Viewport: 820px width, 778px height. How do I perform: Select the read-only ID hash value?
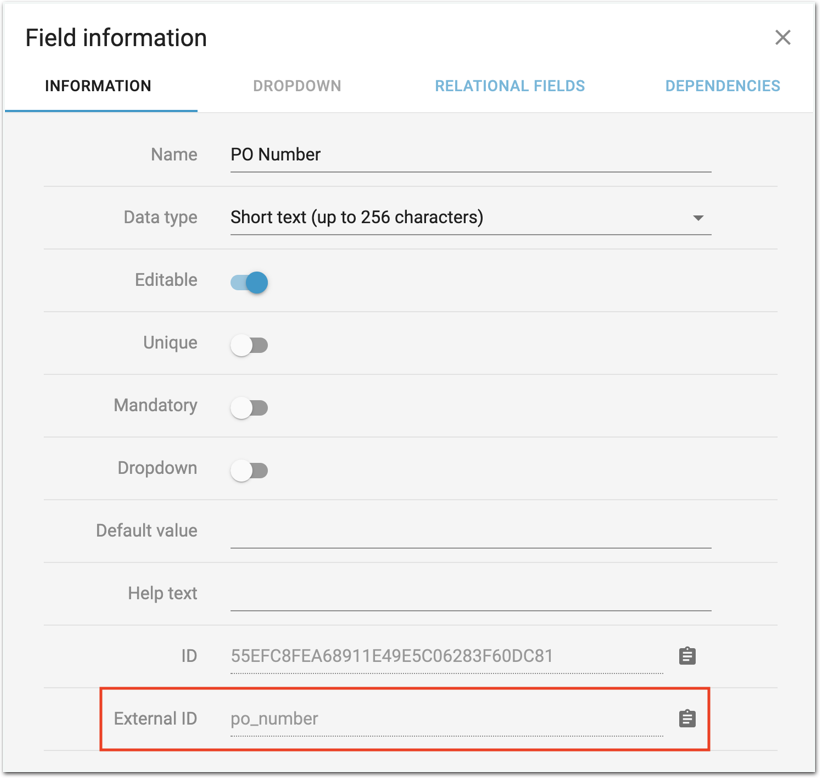pyautogui.click(x=392, y=656)
